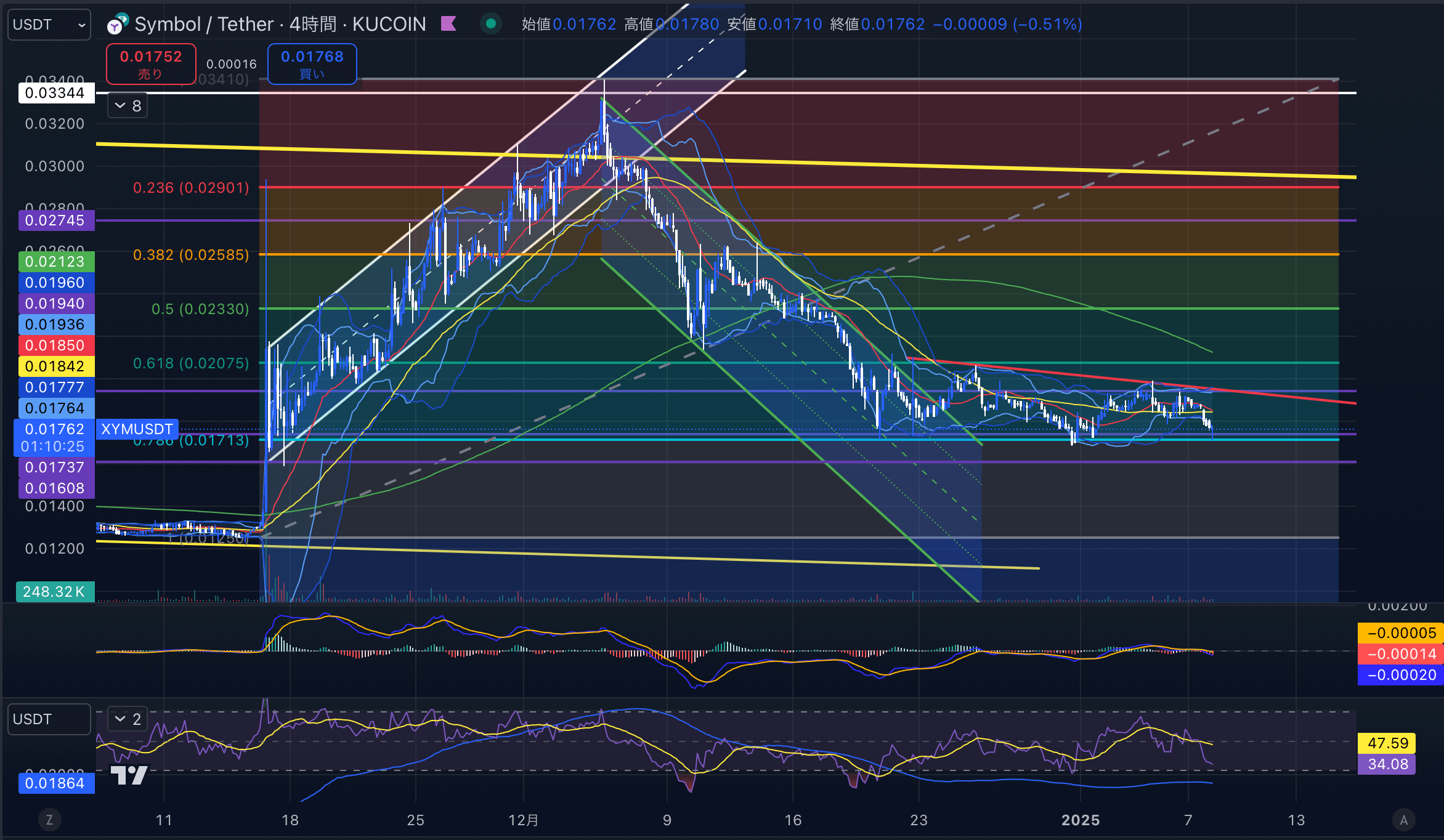1444x840 pixels.
Task: Click the -0.00020 blue MACD value label
Action: click(1401, 675)
